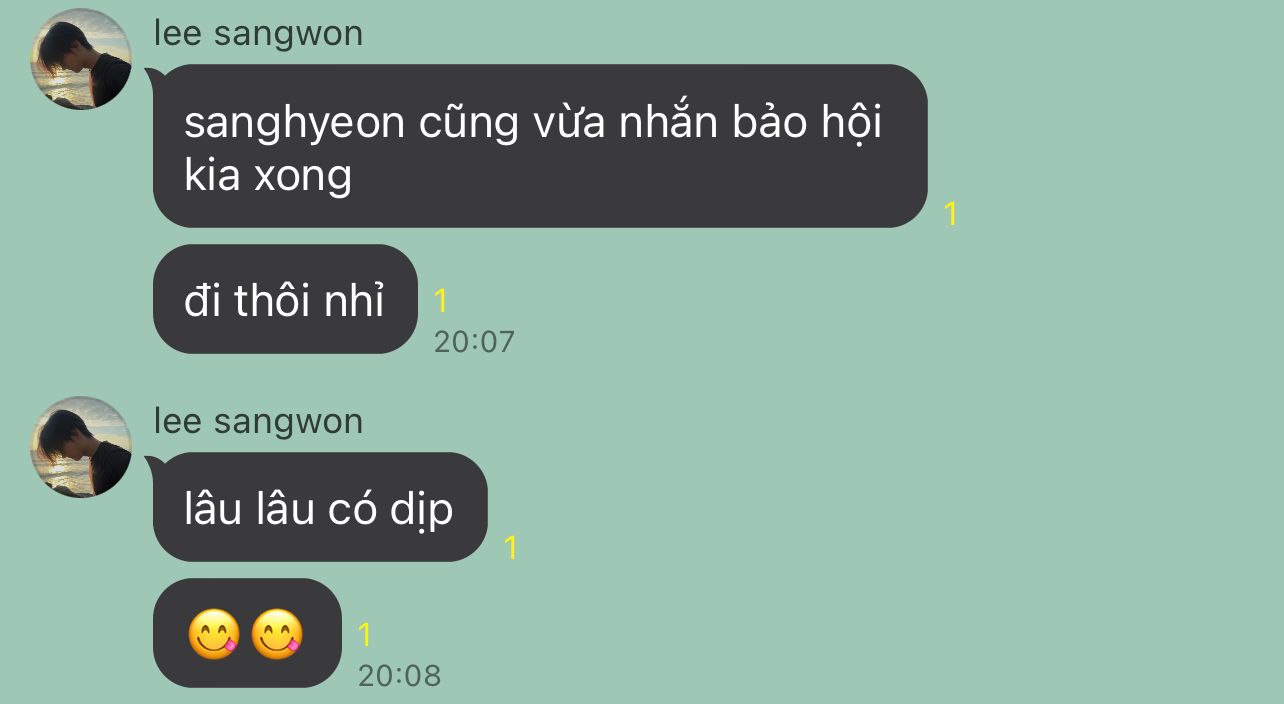This screenshot has width=1284, height=704.
Task: Open the lower 'lee sangwon' sender name
Action: point(258,421)
